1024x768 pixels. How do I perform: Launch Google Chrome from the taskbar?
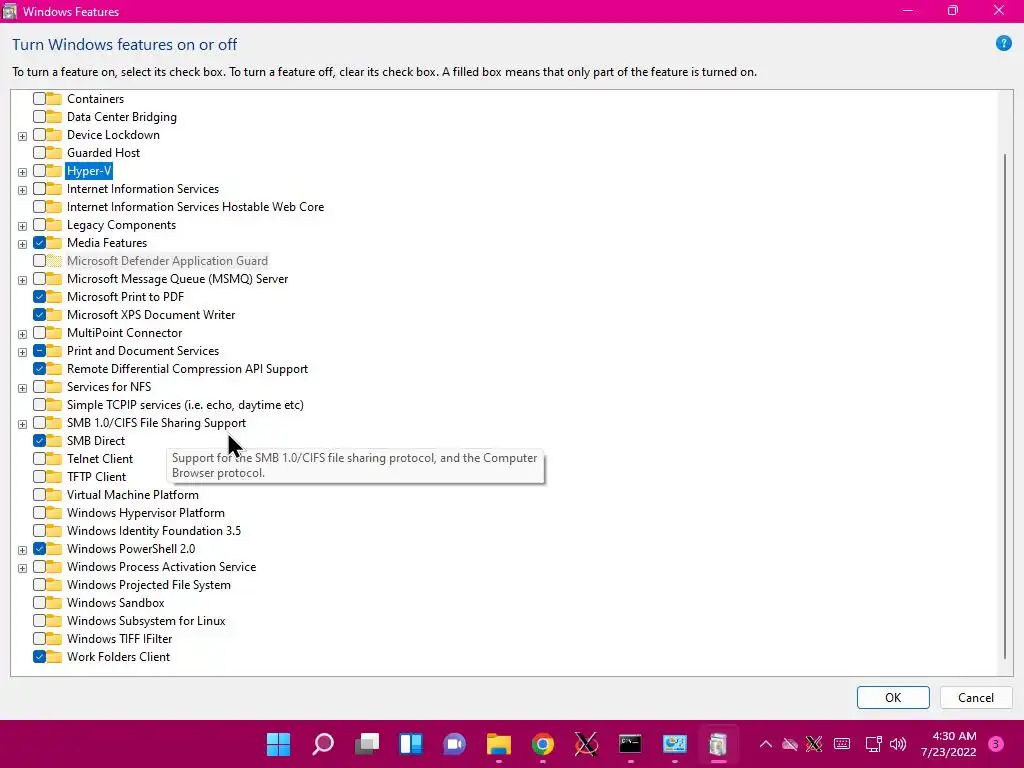tap(543, 744)
